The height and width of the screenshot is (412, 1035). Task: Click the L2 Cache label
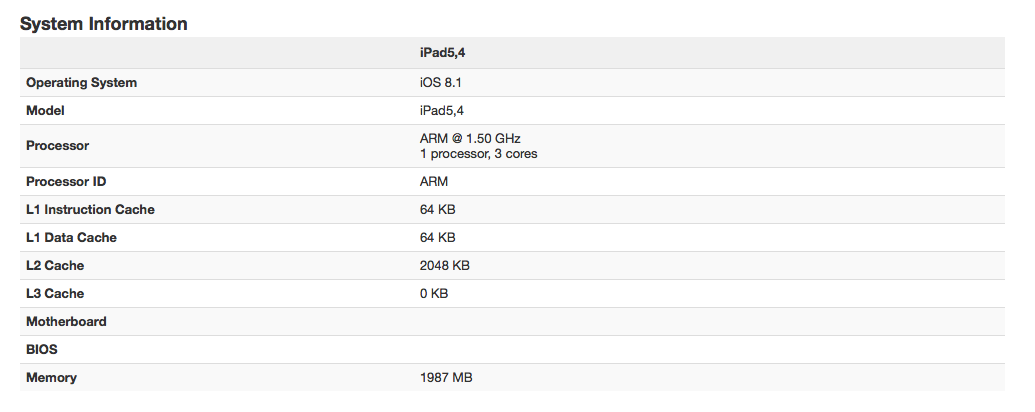coord(55,265)
